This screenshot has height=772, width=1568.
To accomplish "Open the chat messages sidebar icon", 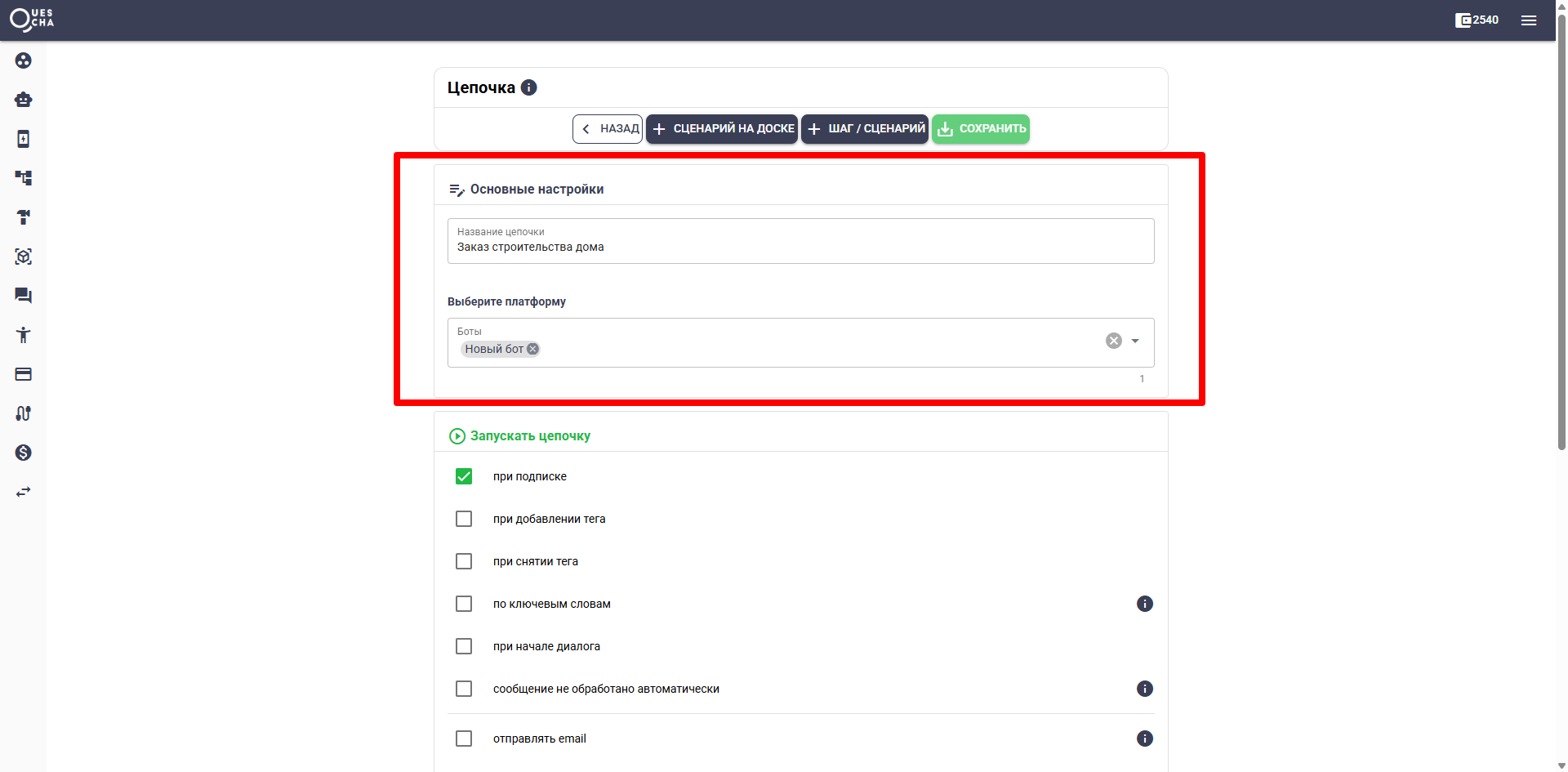I will tap(23, 296).
